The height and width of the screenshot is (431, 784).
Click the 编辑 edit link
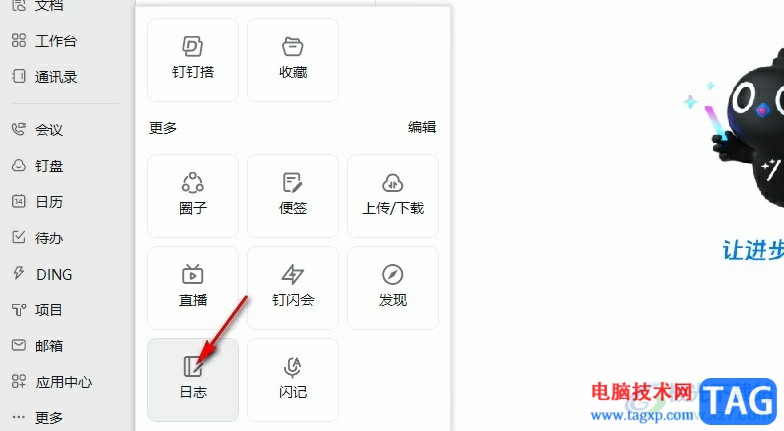(x=422, y=128)
